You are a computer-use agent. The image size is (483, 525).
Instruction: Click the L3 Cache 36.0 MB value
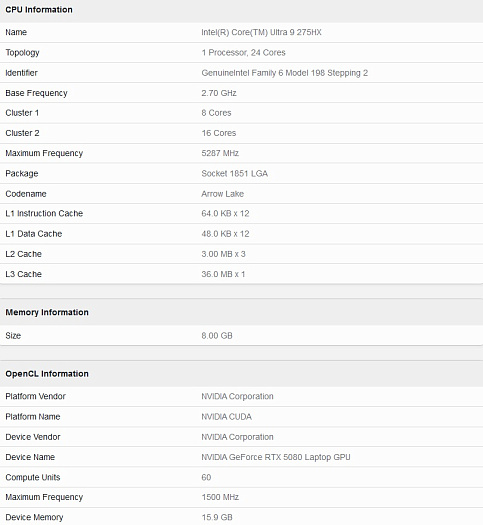223,274
